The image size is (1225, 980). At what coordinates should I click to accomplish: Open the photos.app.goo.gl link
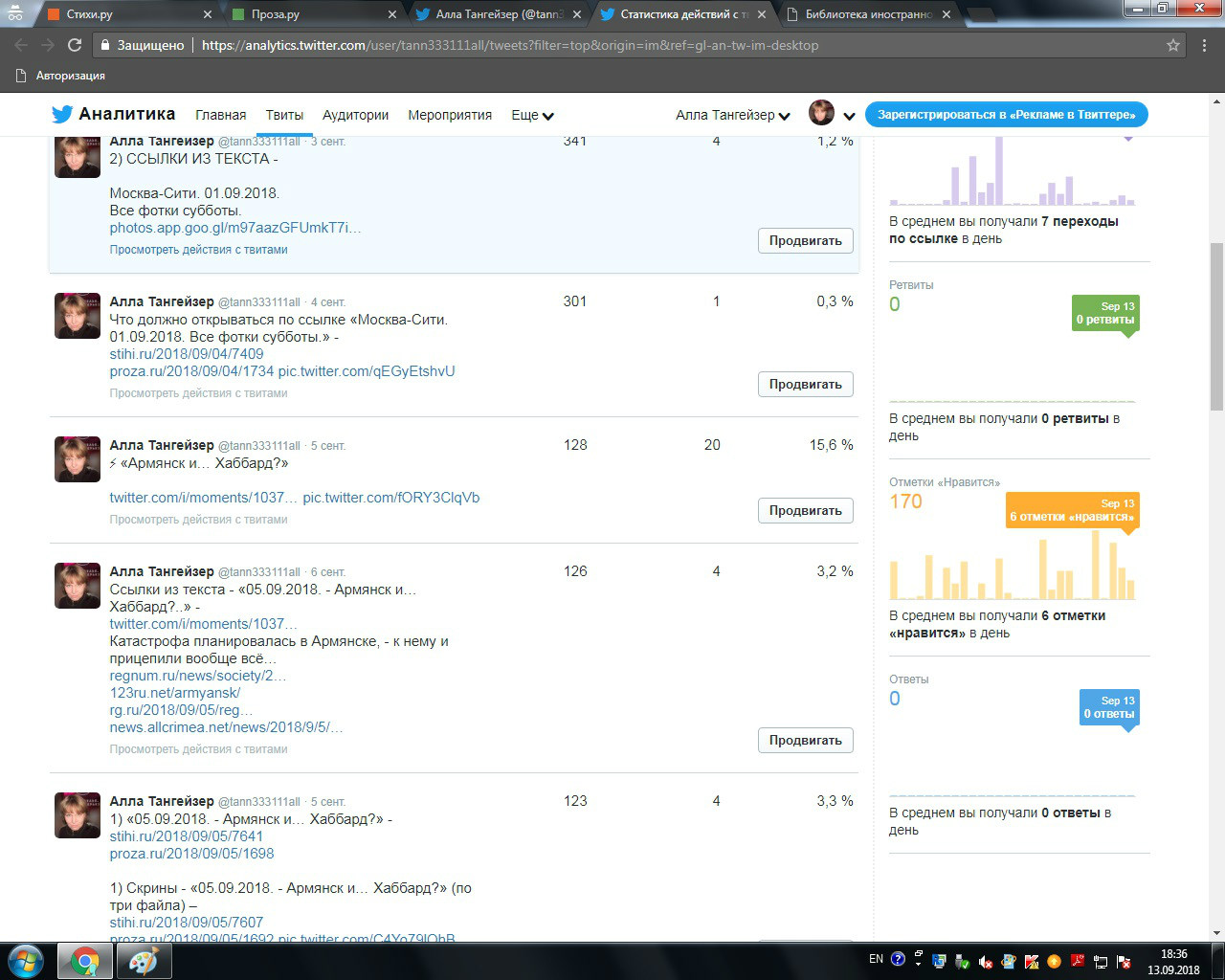pyautogui.click(x=235, y=228)
